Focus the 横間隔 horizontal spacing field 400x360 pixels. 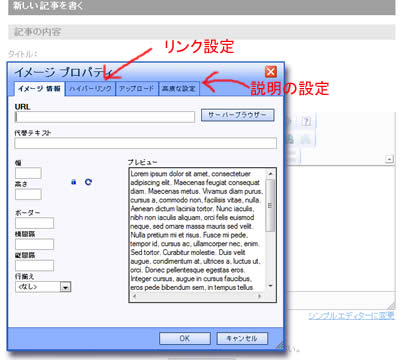tap(34, 244)
